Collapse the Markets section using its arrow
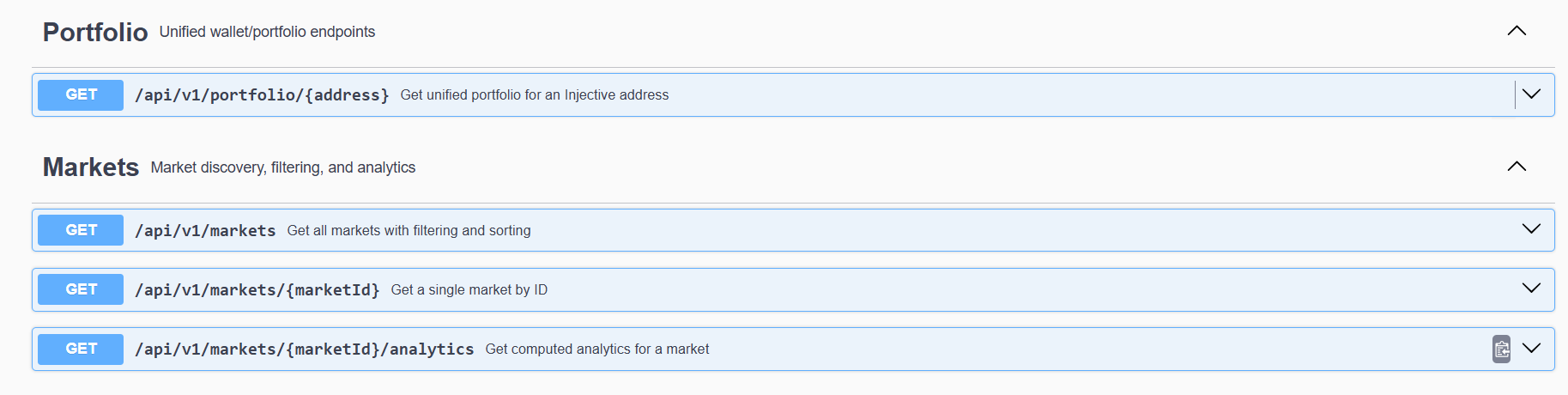Viewport: 1568px width, 395px height. pos(1517,167)
